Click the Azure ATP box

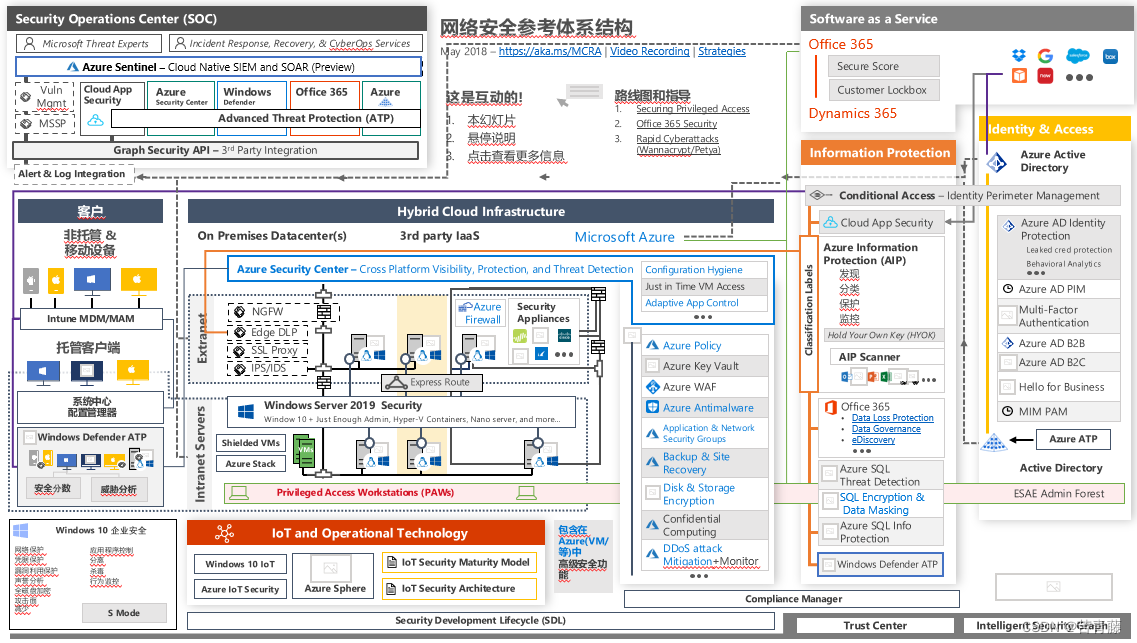[x=1073, y=439]
